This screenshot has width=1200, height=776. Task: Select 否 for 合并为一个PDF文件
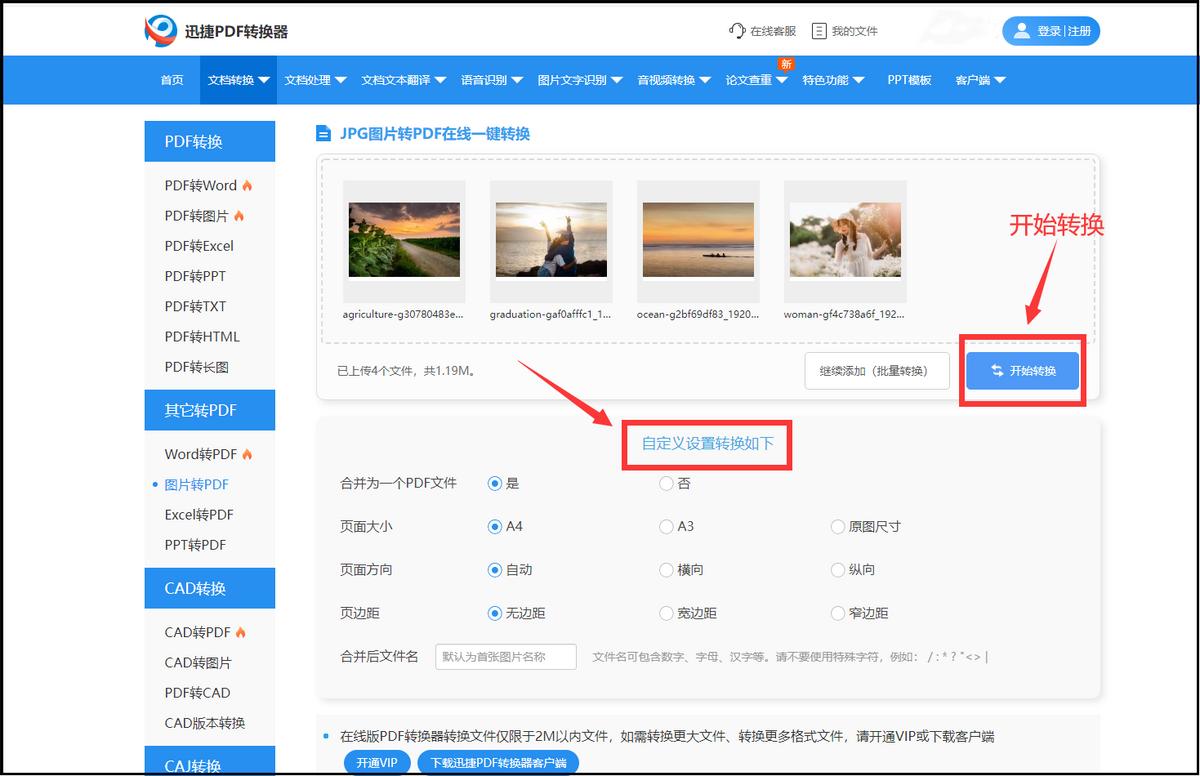coord(665,483)
